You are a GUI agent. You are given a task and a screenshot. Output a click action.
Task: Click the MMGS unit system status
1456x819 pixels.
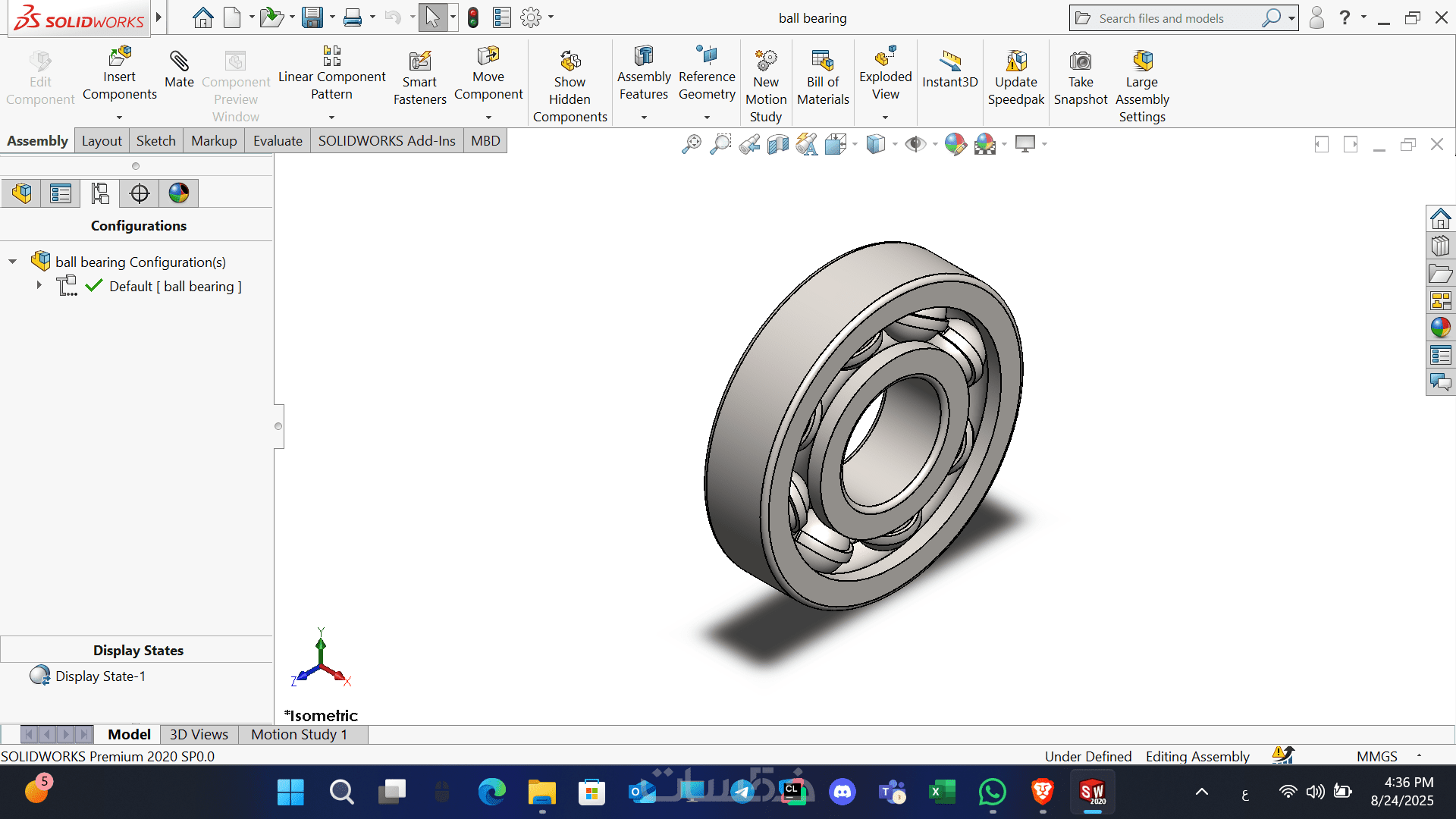(x=1376, y=756)
